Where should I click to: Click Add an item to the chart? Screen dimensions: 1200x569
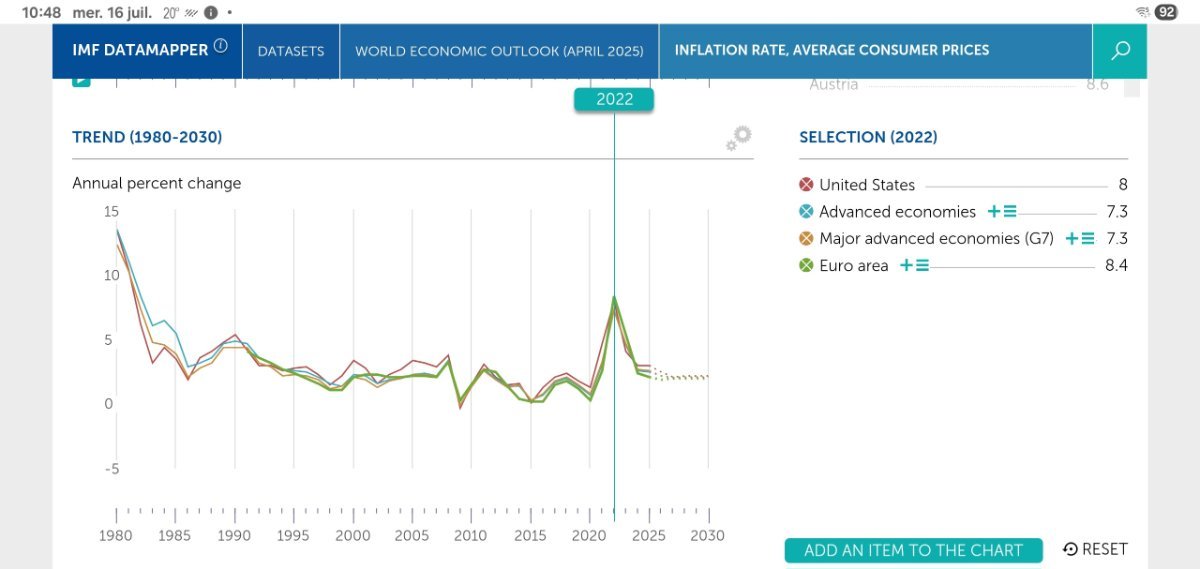click(x=913, y=550)
